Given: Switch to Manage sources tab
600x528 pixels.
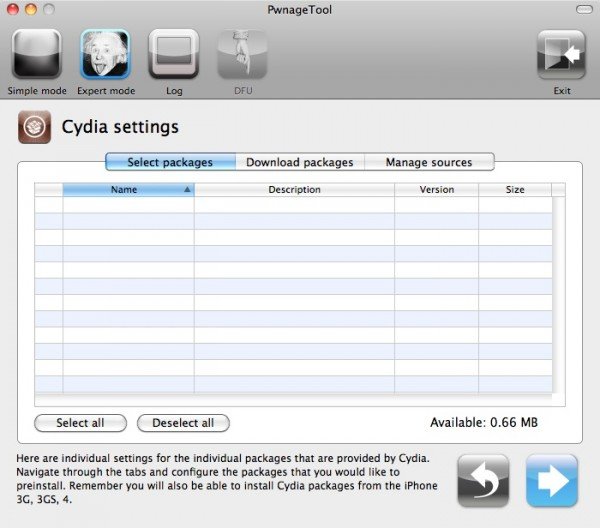Looking at the screenshot, I should click(429, 162).
